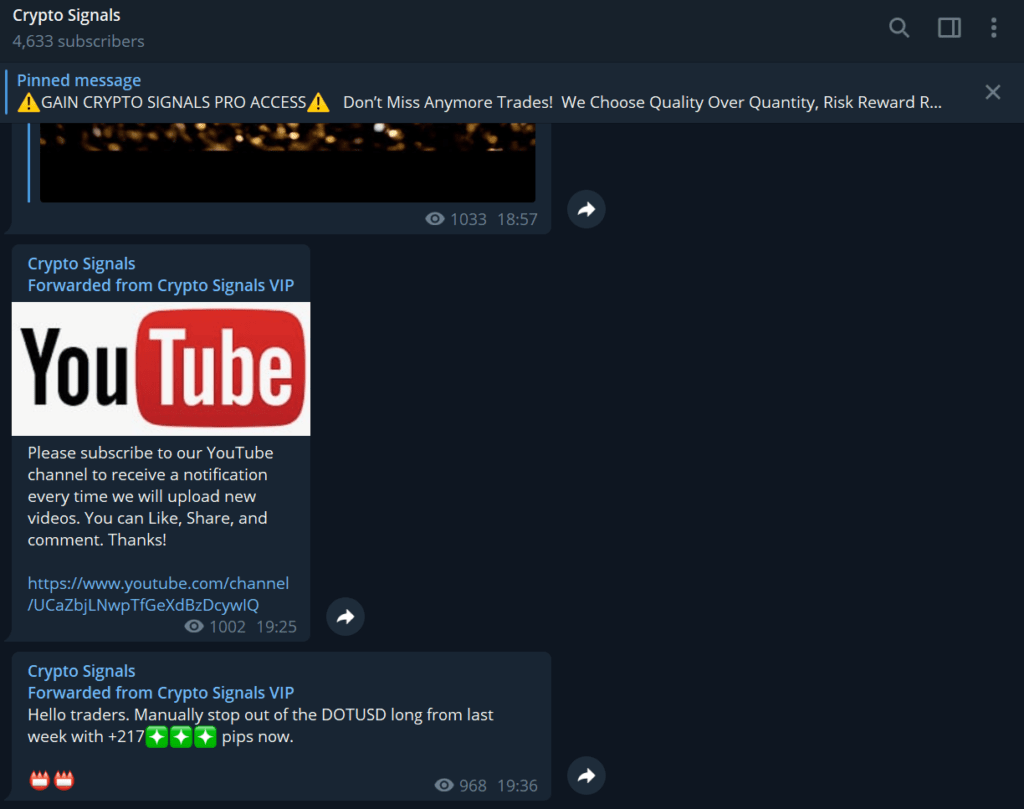The width and height of the screenshot is (1024, 809).
Task: Click Crypto Signals sender name on DOTUSD message
Action: point(81,671)
